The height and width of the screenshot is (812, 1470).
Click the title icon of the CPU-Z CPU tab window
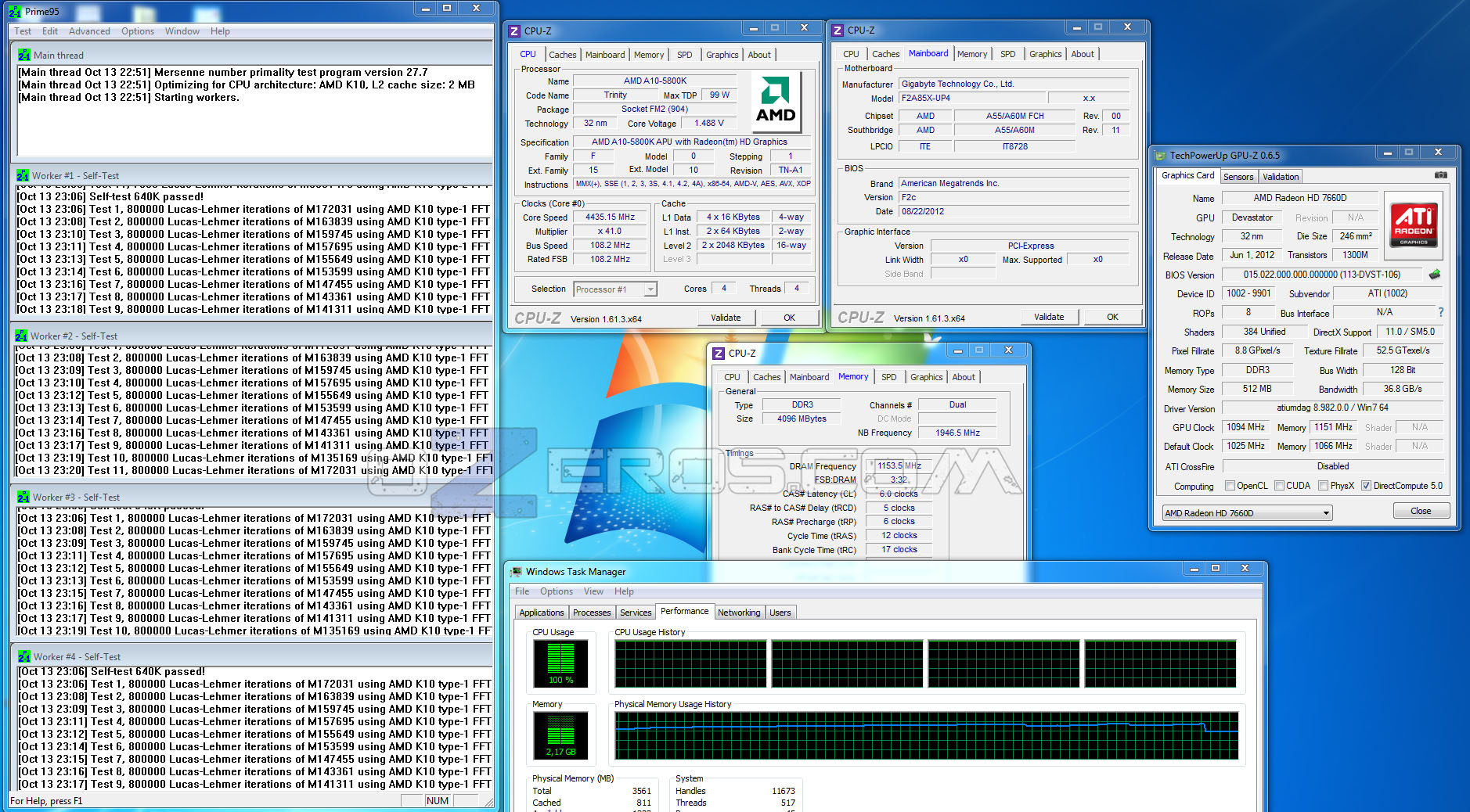tap(514, 31)
